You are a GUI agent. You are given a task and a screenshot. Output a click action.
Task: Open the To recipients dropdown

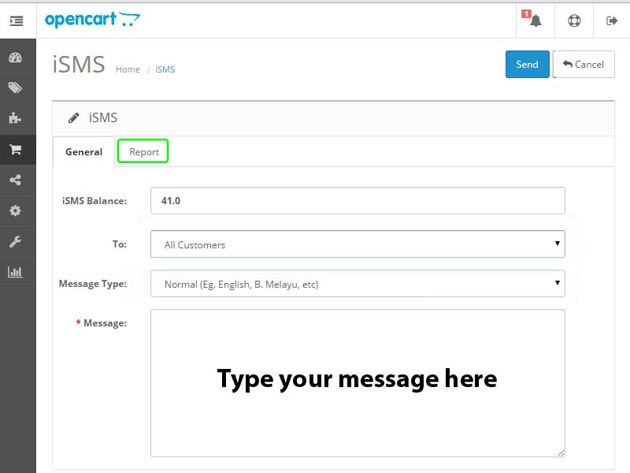358,244
